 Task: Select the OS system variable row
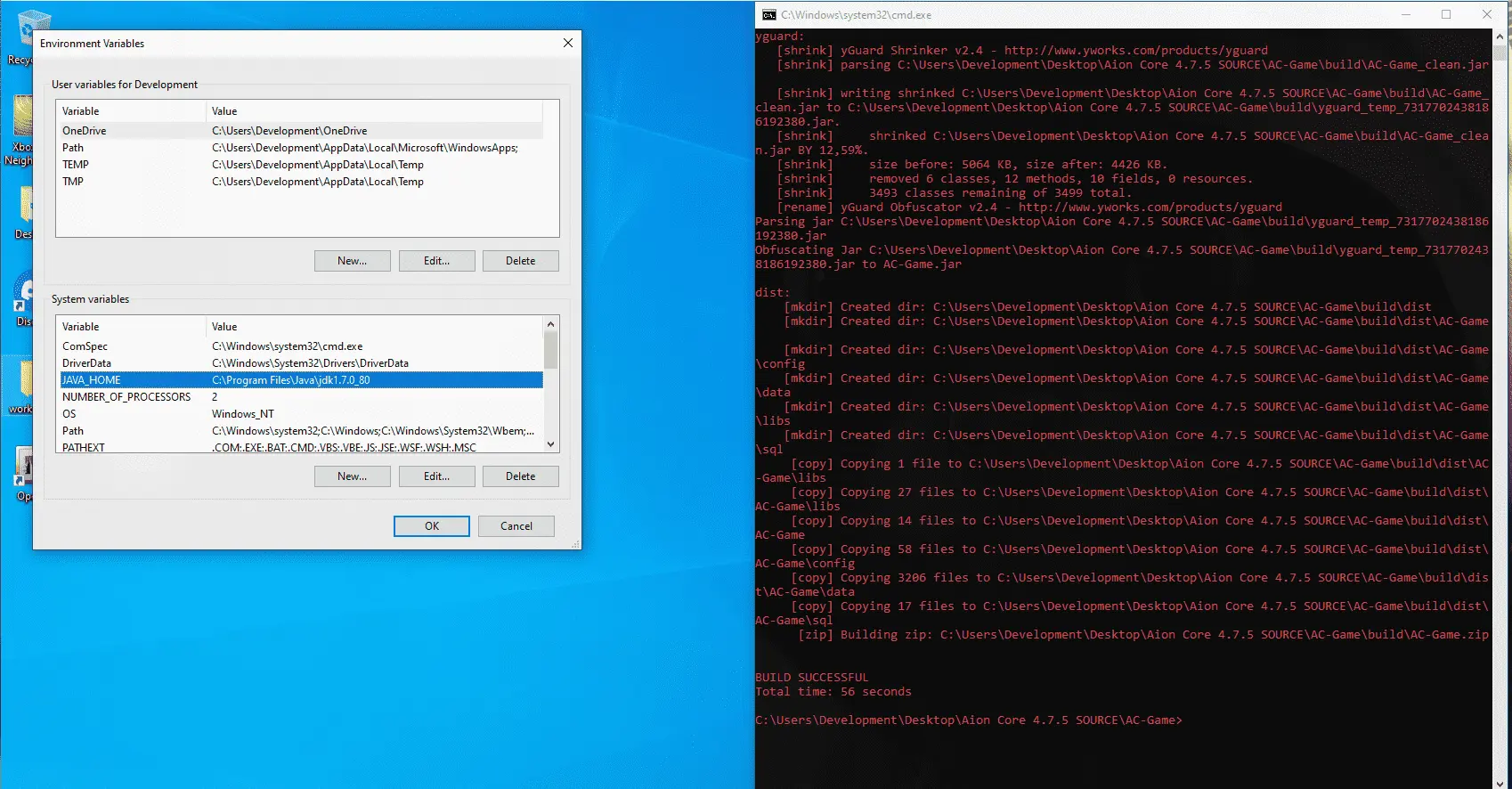[301, 414]
